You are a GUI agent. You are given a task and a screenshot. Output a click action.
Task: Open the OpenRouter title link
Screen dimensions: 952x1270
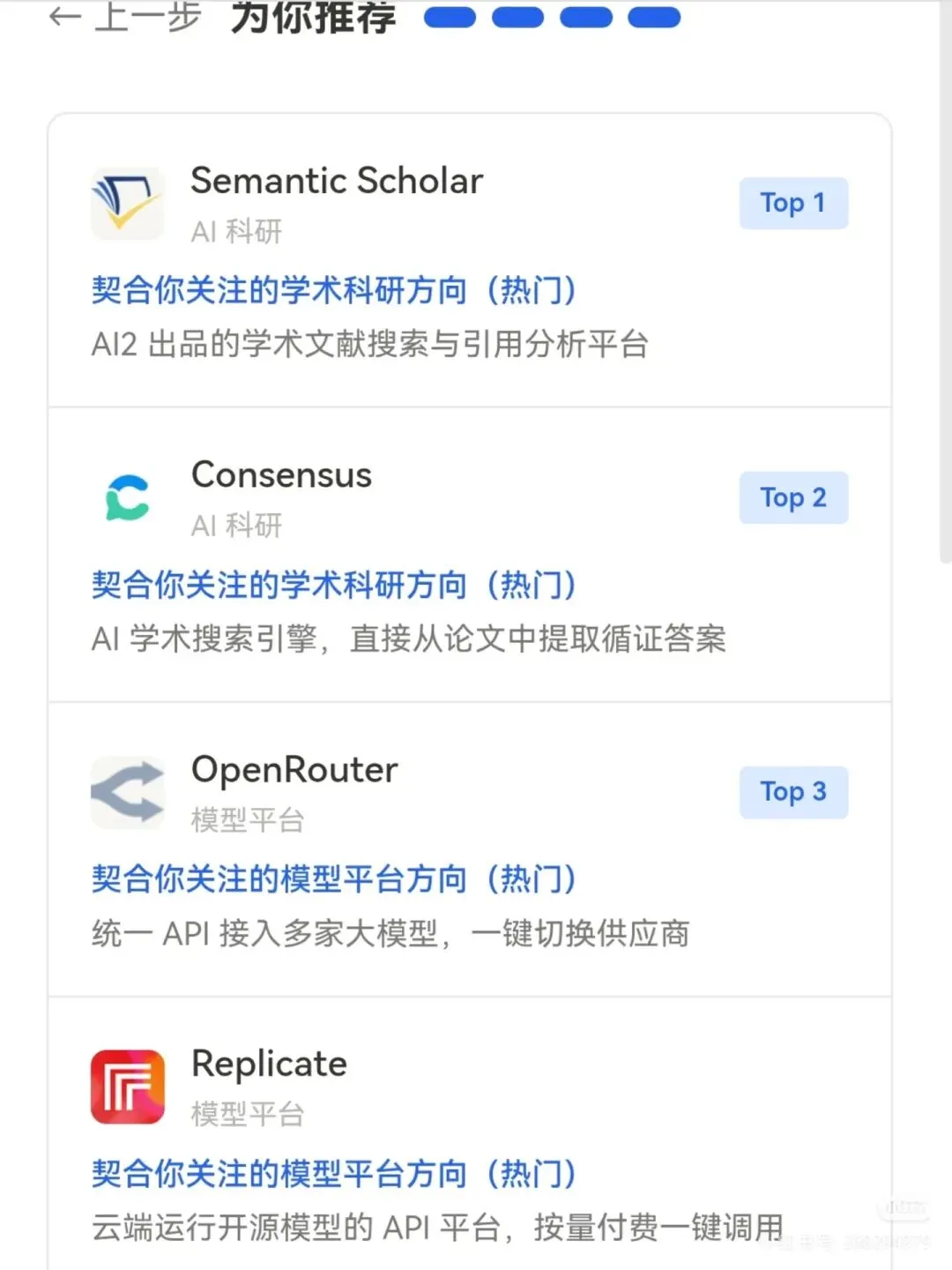pos(294,770)
